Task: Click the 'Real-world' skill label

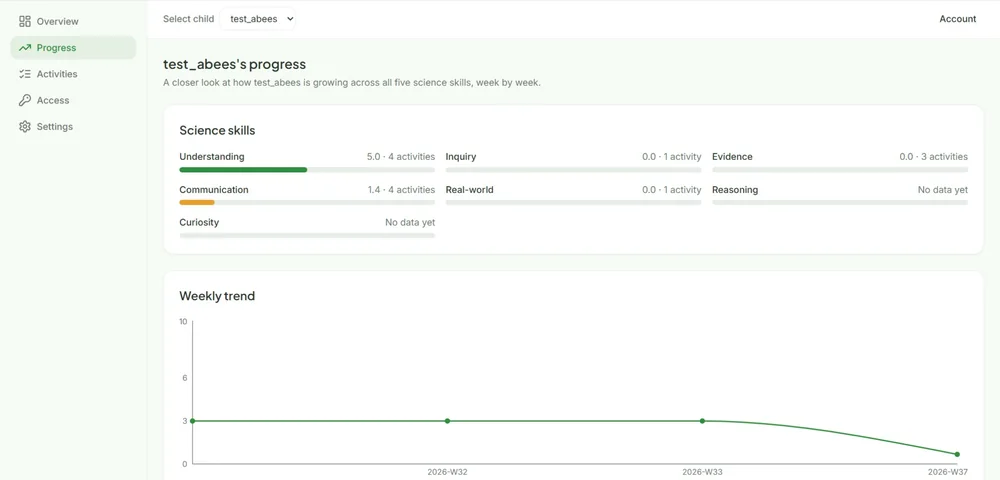Action: (x=469, y=190)
